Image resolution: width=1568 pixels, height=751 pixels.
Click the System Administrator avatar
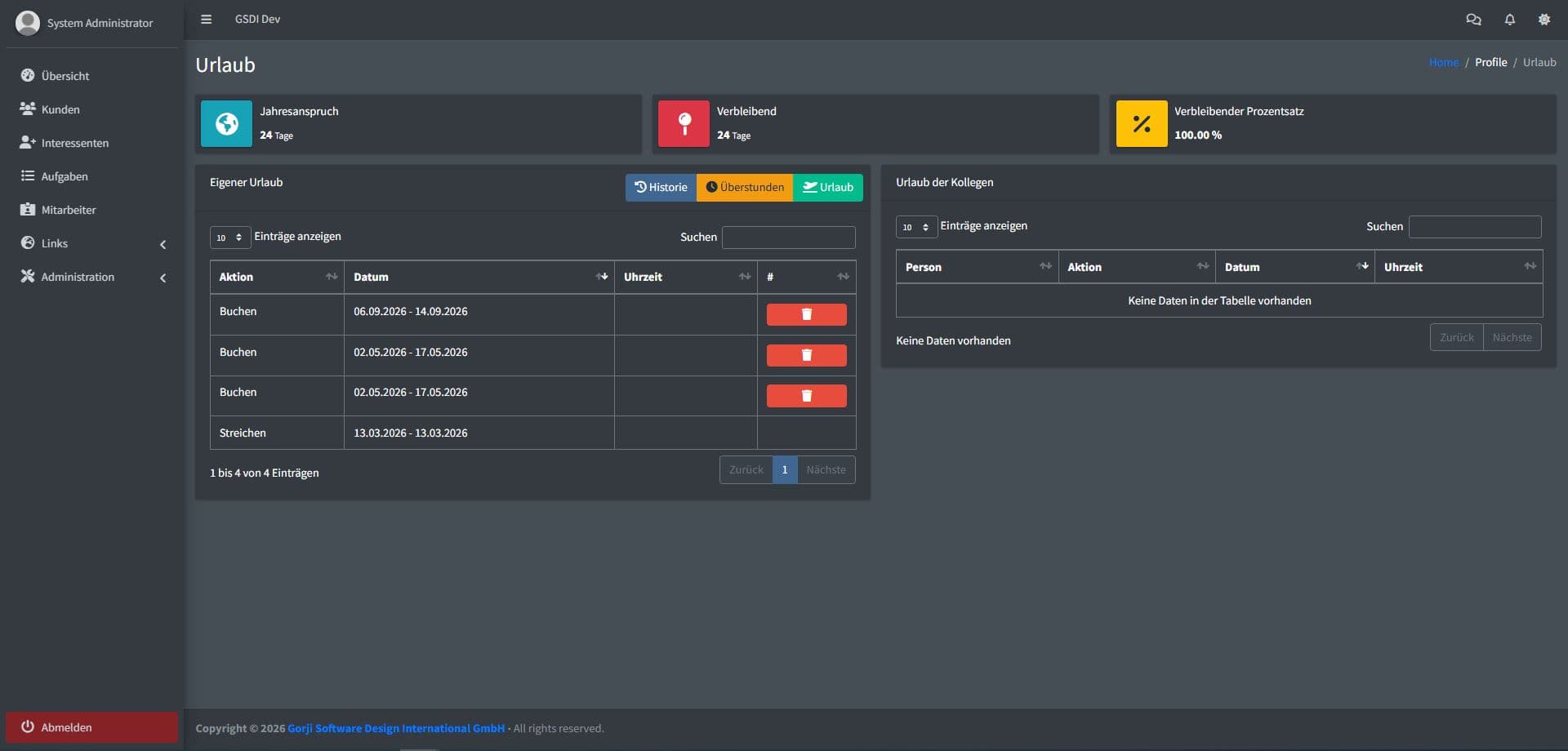tap(28, 23)
